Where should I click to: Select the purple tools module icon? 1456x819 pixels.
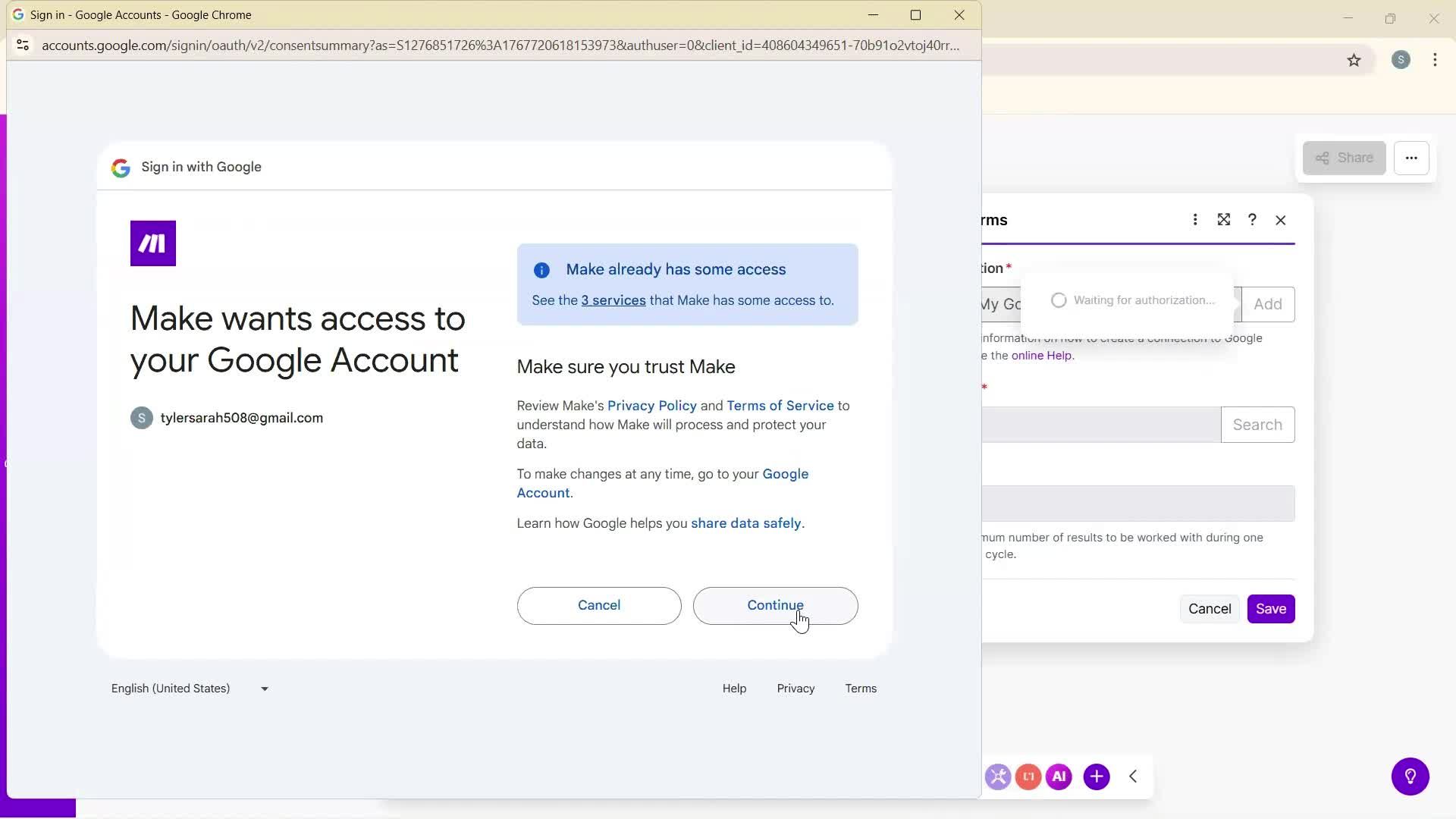pos(999,777)
